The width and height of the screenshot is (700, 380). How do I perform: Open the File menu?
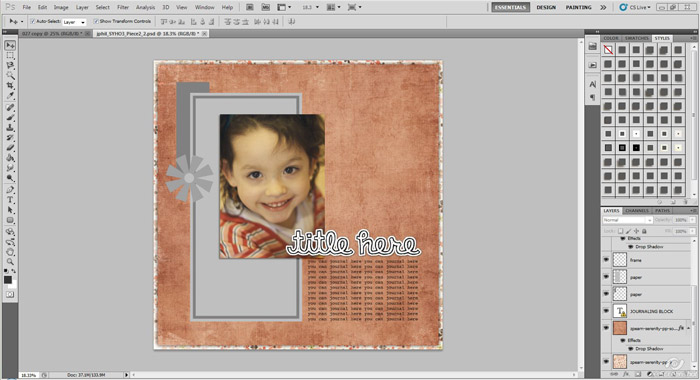(x=27, y=7)
